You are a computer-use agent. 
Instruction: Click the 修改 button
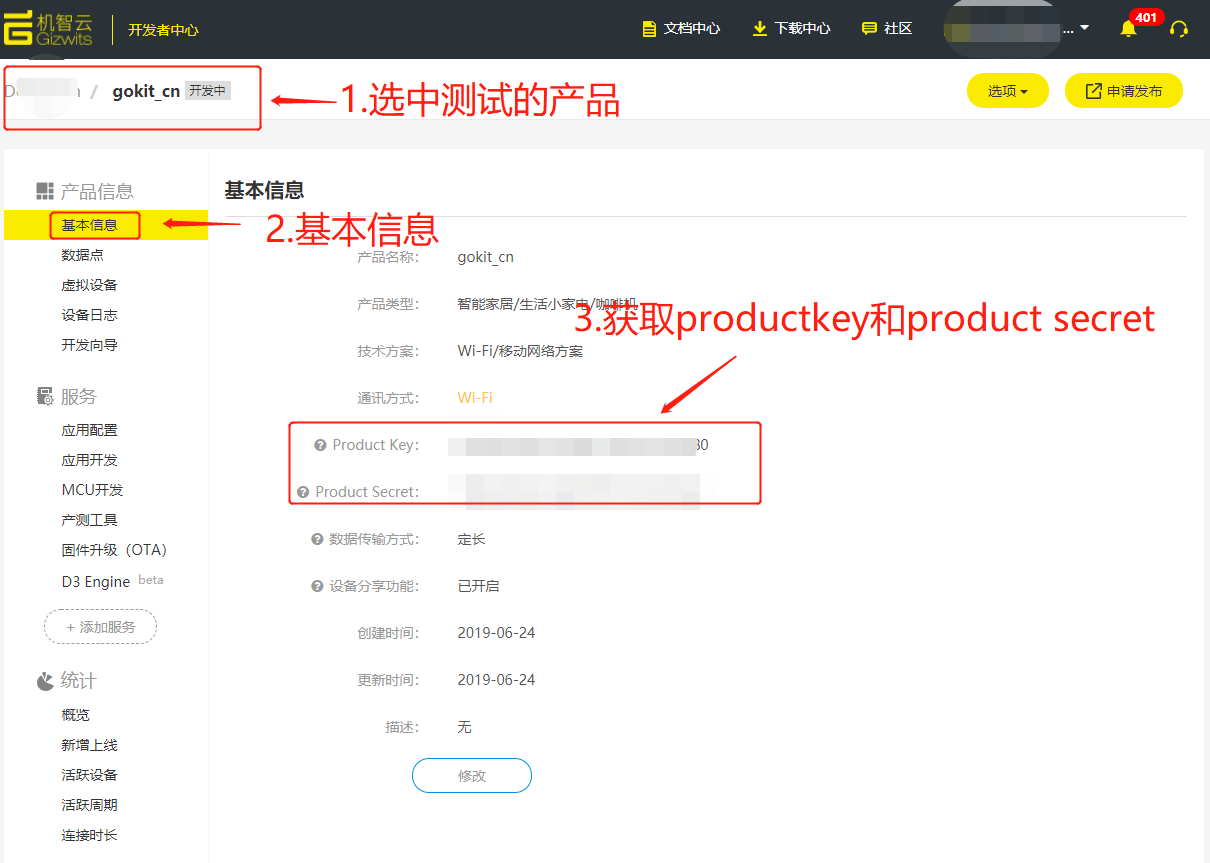(471, 776)
